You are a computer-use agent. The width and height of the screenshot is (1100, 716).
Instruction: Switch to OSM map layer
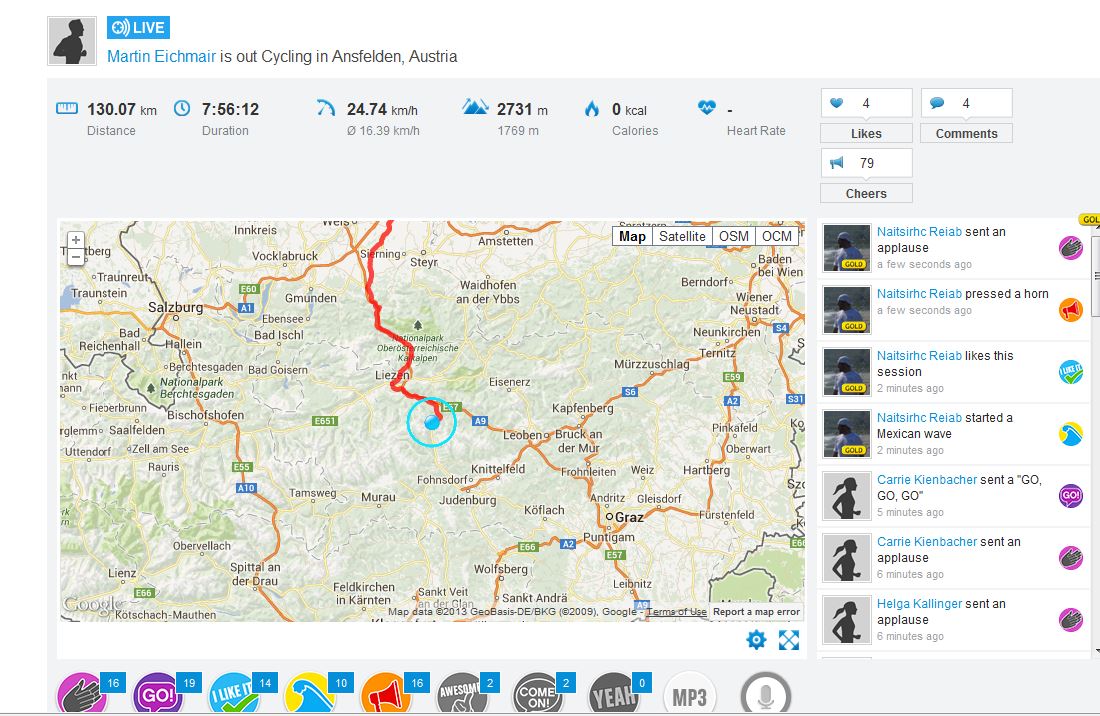(734, 236)
